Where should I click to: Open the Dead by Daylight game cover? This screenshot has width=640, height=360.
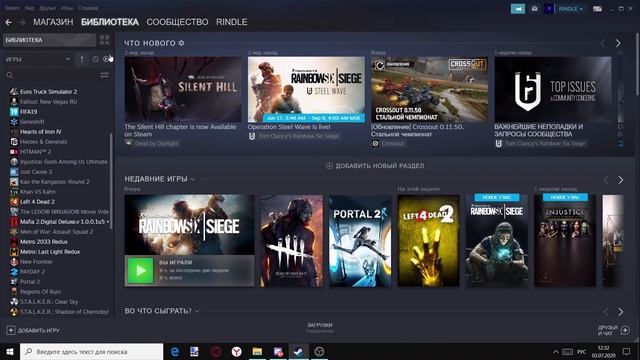(291, 240)
